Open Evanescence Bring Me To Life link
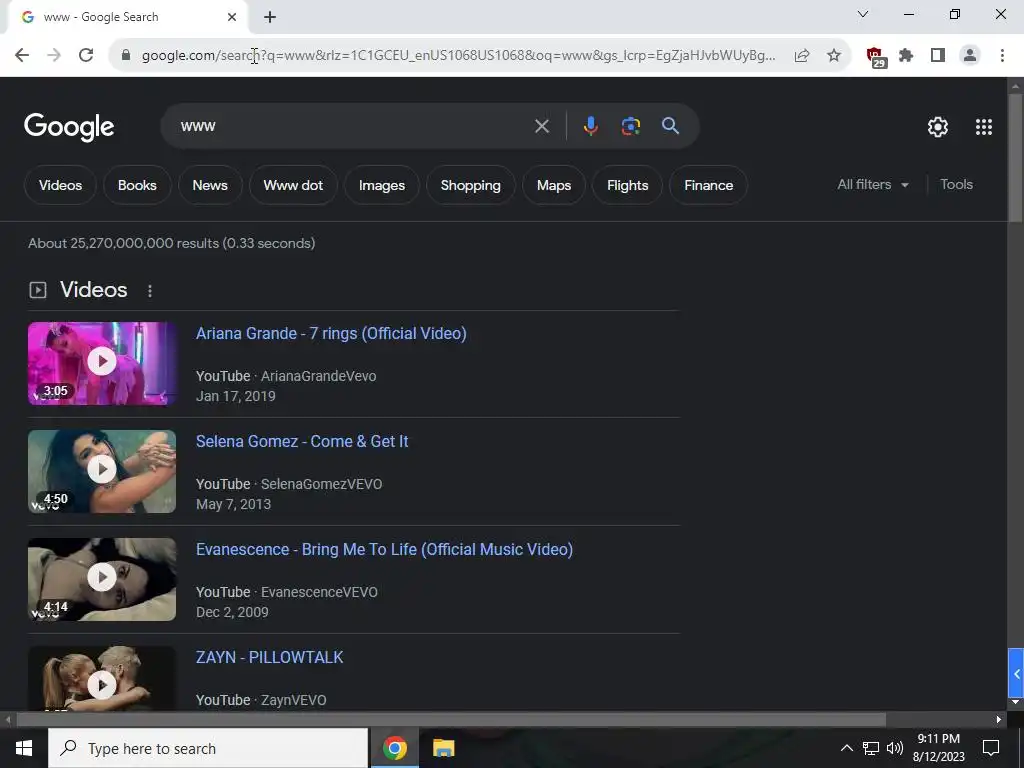Viewport: 1024px width, 768px height. pyautogui.click(x=384, y=550)
